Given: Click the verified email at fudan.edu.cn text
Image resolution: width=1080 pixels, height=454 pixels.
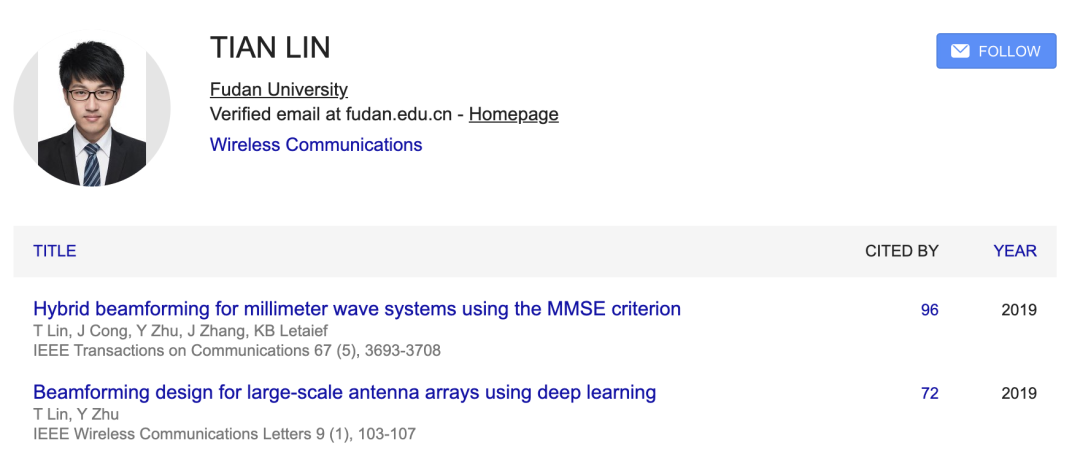Looking at the screenshot, I should (335, 114).
